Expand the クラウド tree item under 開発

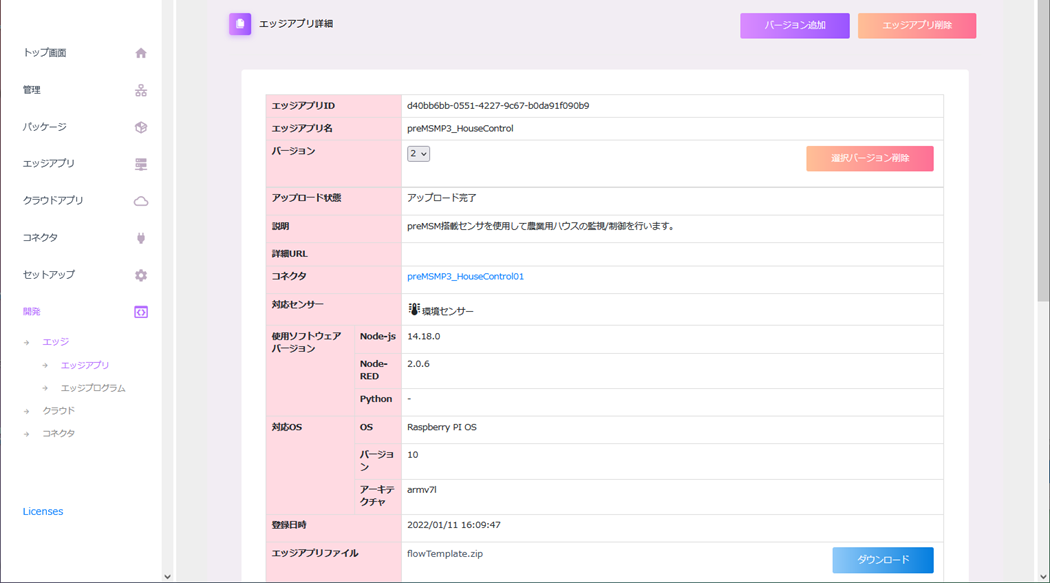point(58,411)
